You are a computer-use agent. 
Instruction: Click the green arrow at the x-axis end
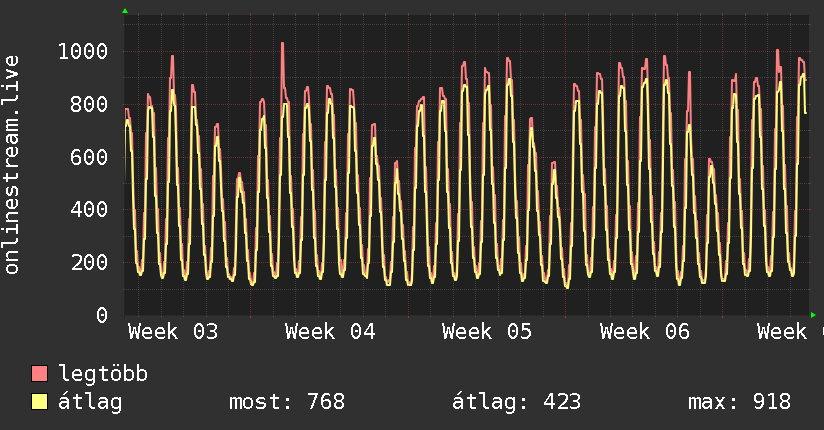(x=813, y=315)
